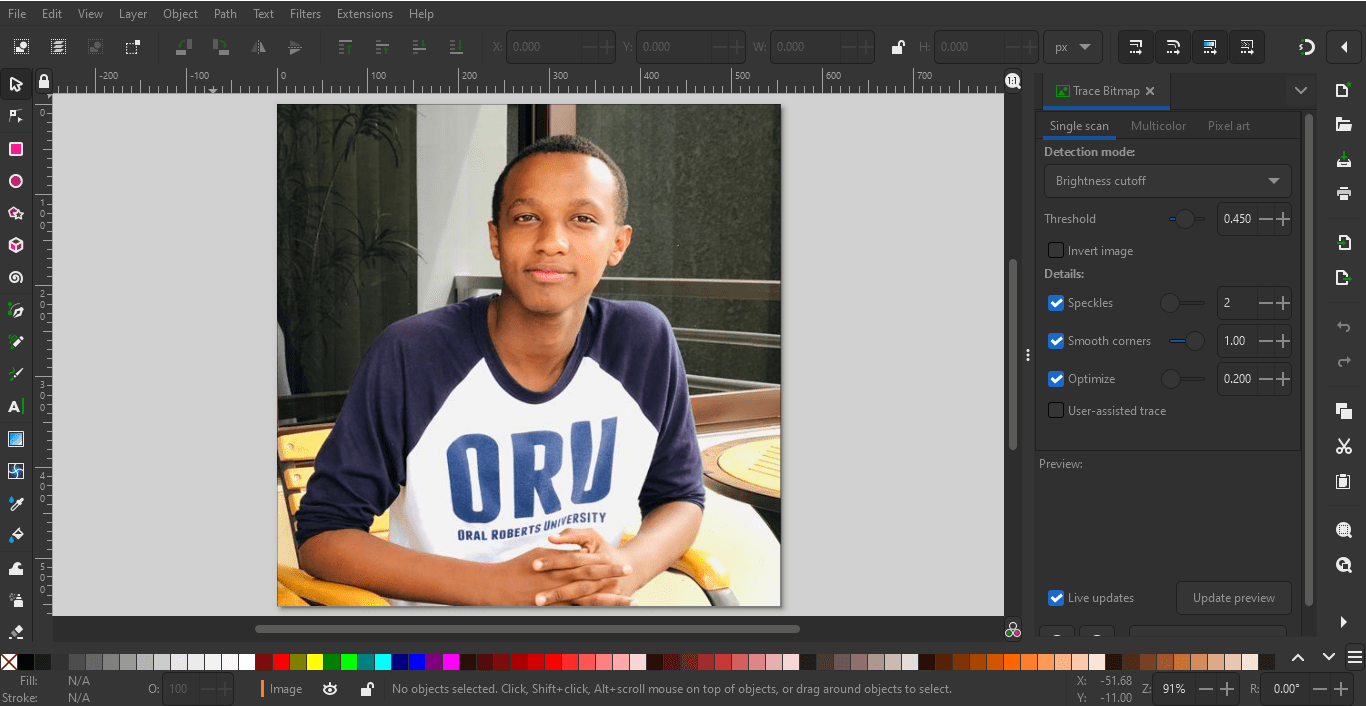Image resolution: width=1366 pixels, height=706 pixels.
Task: Click the Zoom to 1:1 icon
Action: coord(1013,80)
